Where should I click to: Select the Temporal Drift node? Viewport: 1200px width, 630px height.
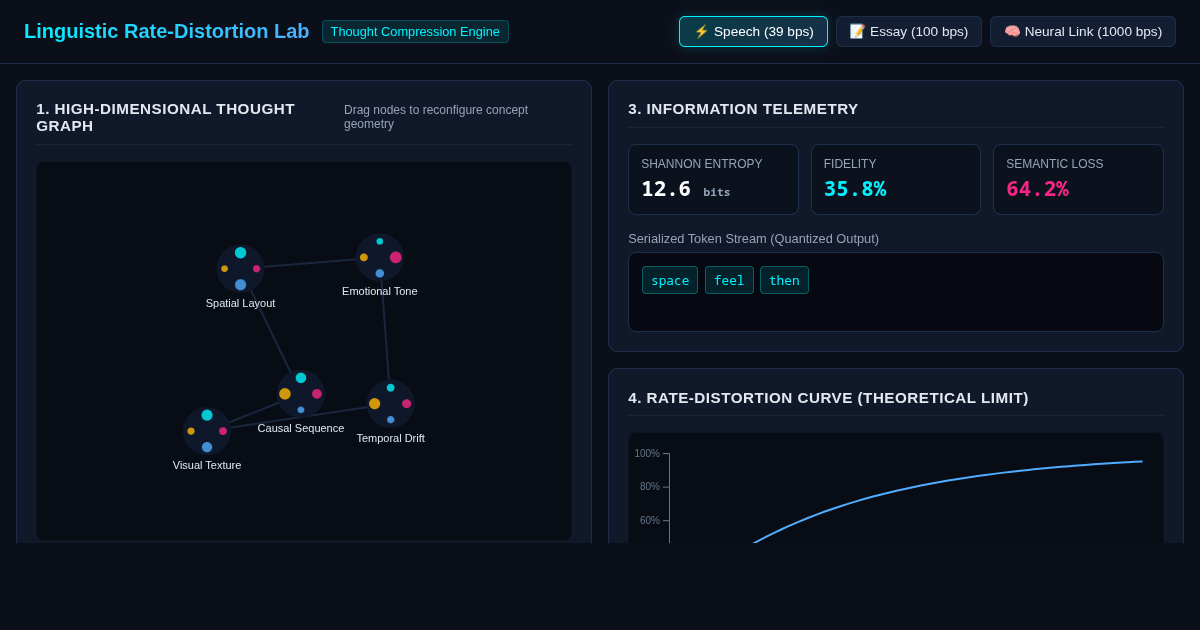(x=390, y=404)
